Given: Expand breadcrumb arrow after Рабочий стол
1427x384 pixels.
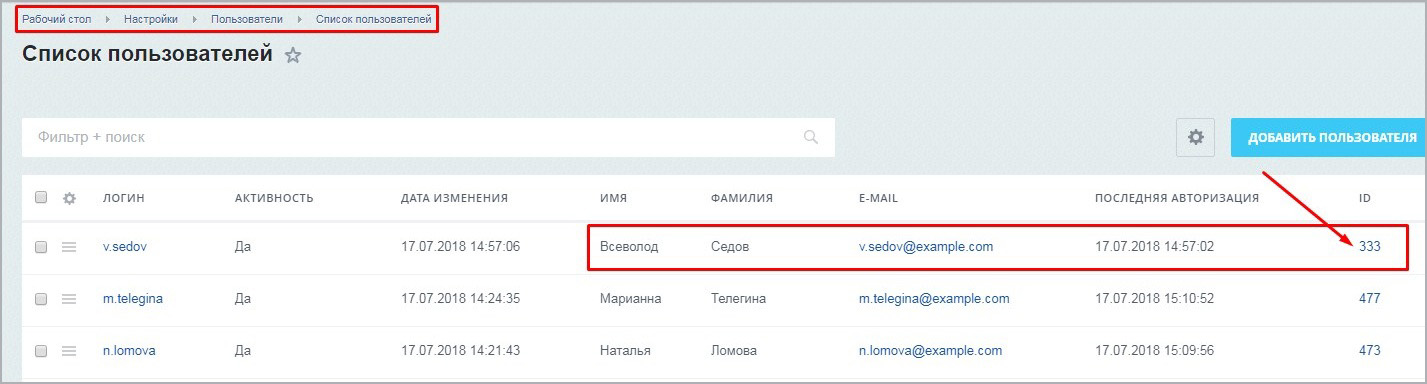Looking at the screenshot, I should pos(108,19).
